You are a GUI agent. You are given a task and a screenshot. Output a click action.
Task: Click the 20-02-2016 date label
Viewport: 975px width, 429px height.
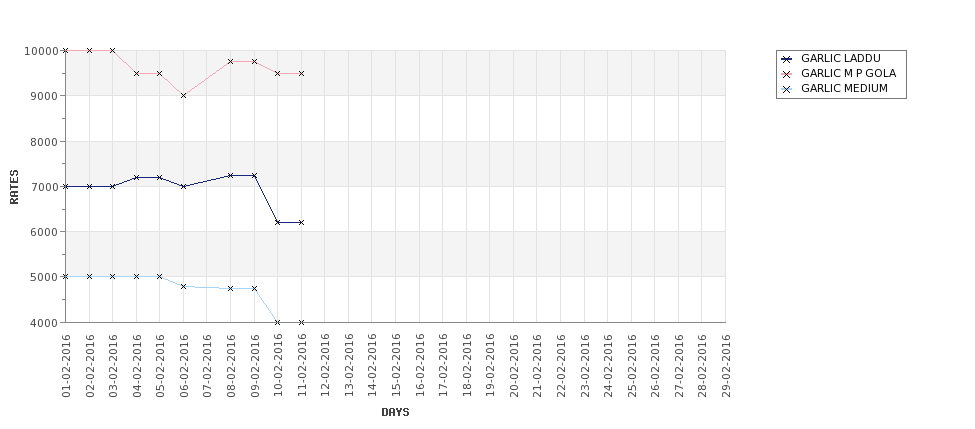point(514,366)
